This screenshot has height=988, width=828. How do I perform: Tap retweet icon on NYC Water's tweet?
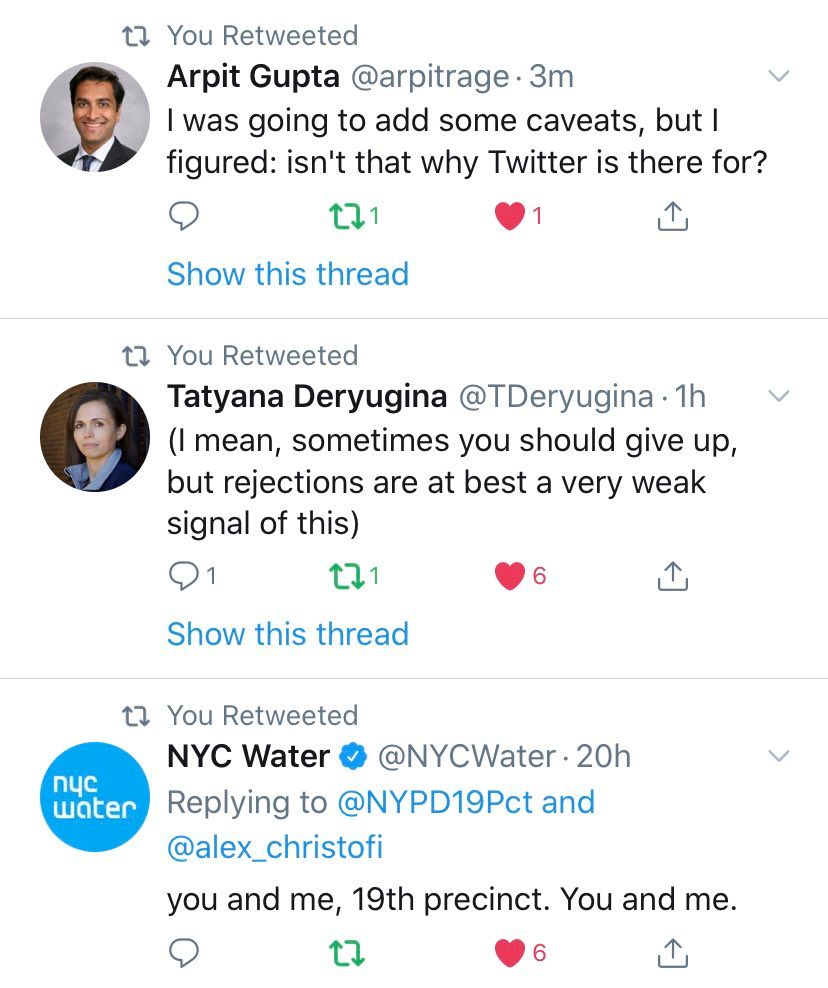click(x=345, y=953)
